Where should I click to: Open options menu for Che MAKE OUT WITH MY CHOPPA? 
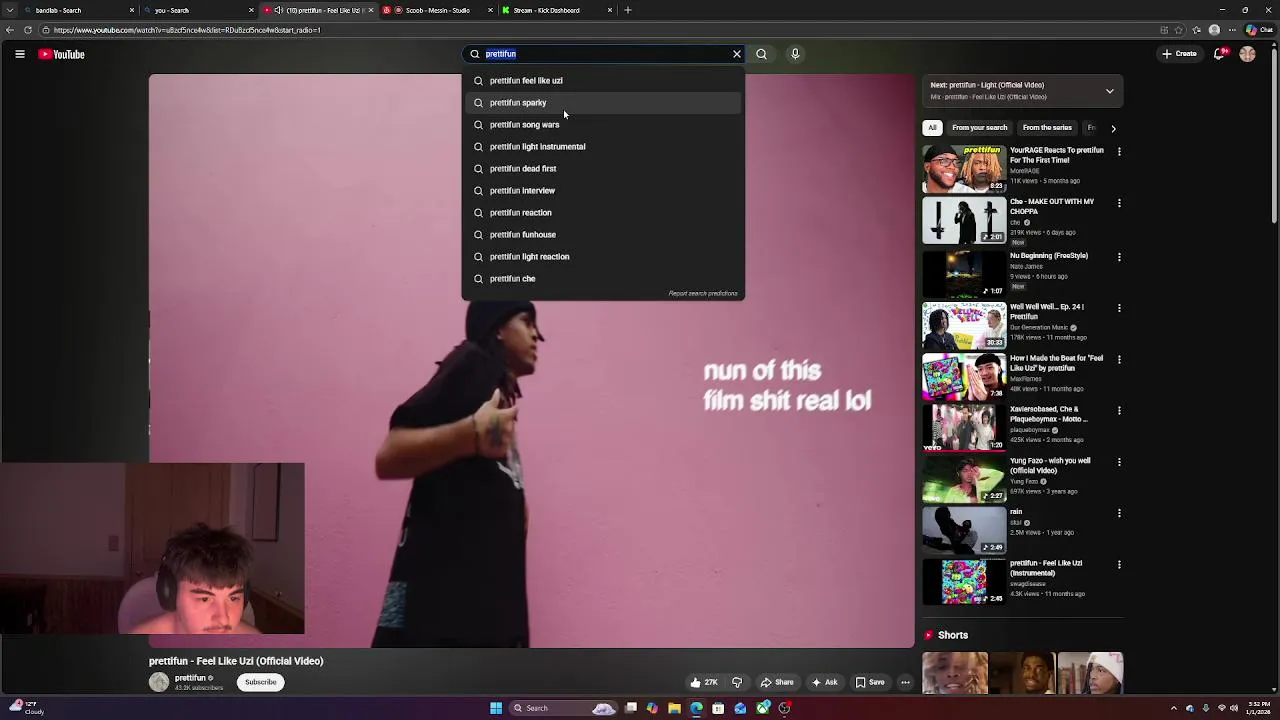coord(1119,203)
